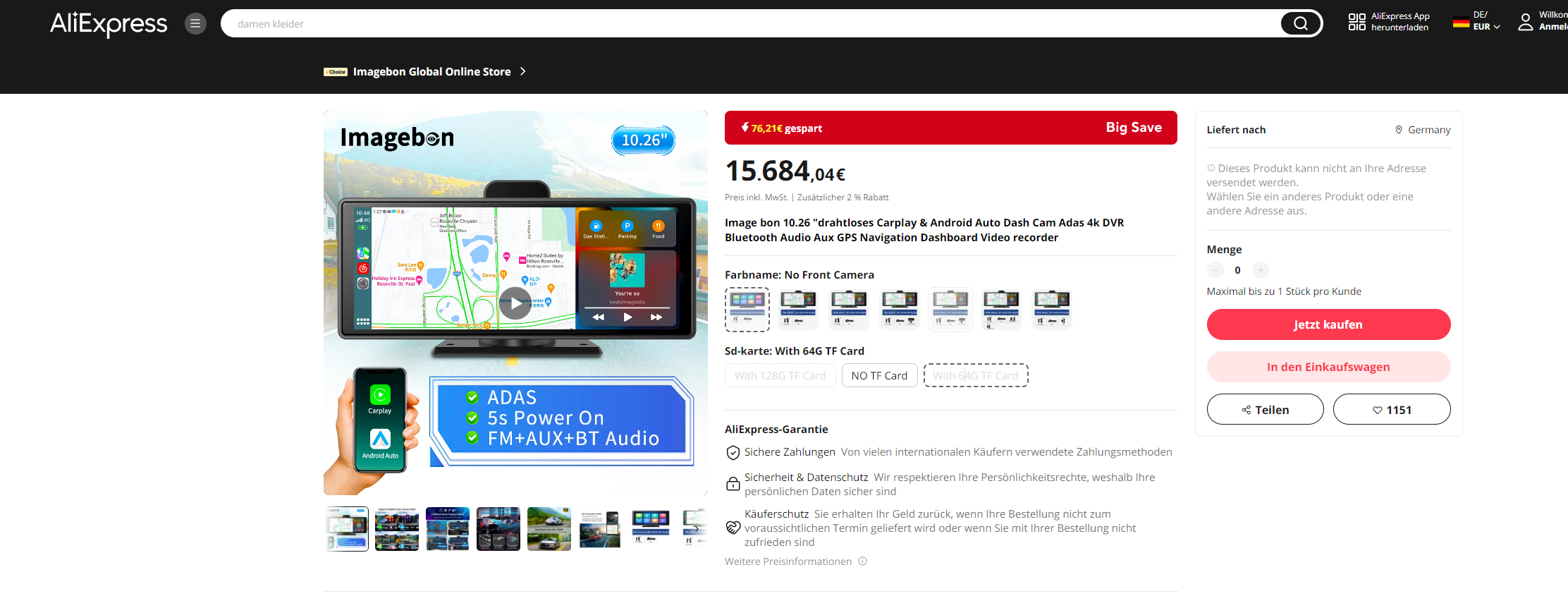Click Germany delivery destination
The image size is (1568, 596).
click(x=1429, y=130)
